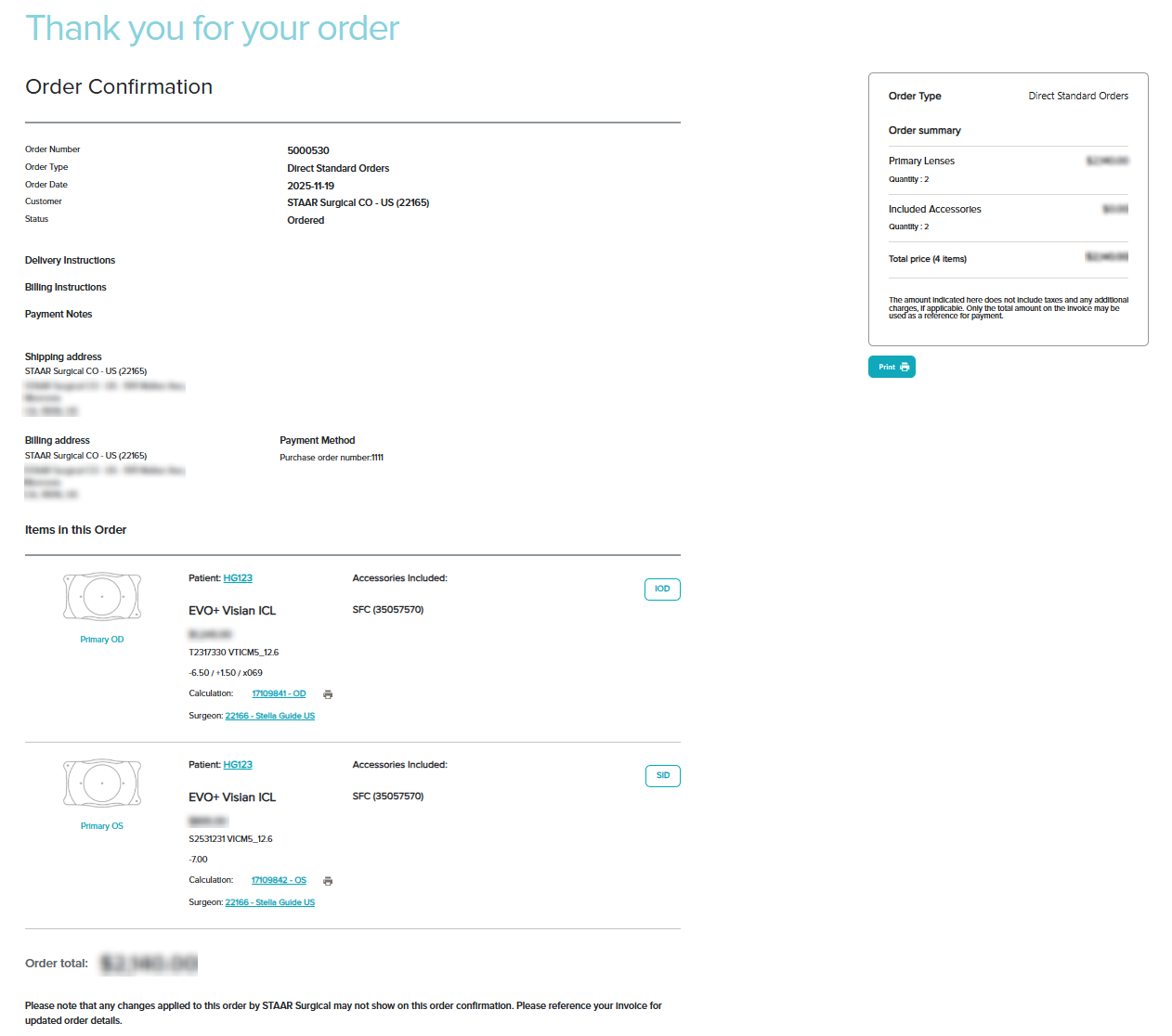The width and height of the screenshot is (1172, 1036).
Task: Click the Primary OD lens diagram
Action: click(102, 596)
